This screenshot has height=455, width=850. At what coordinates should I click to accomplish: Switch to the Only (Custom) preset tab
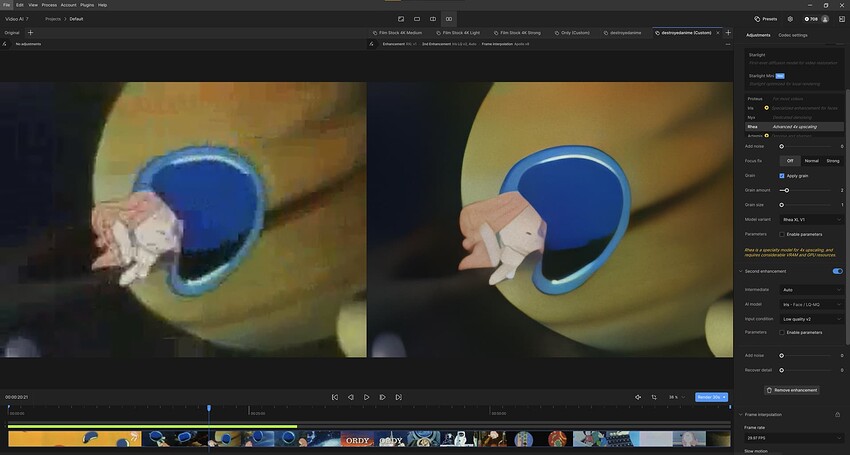572,33
